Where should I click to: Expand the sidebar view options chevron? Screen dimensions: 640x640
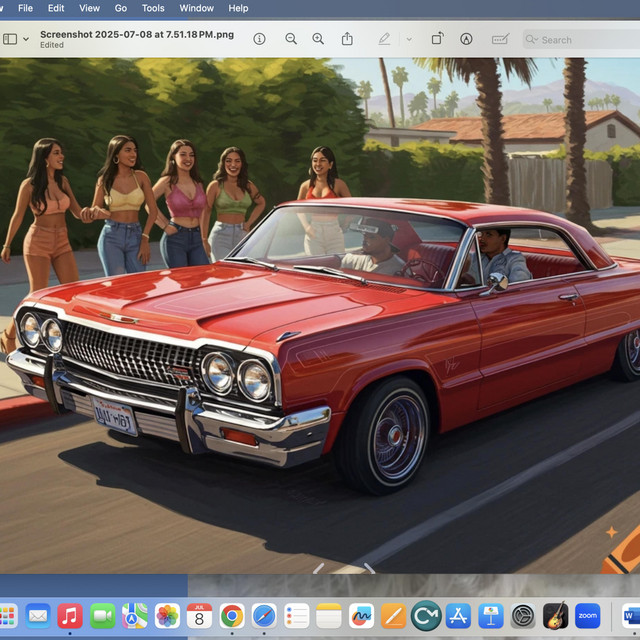pos(26,39)
